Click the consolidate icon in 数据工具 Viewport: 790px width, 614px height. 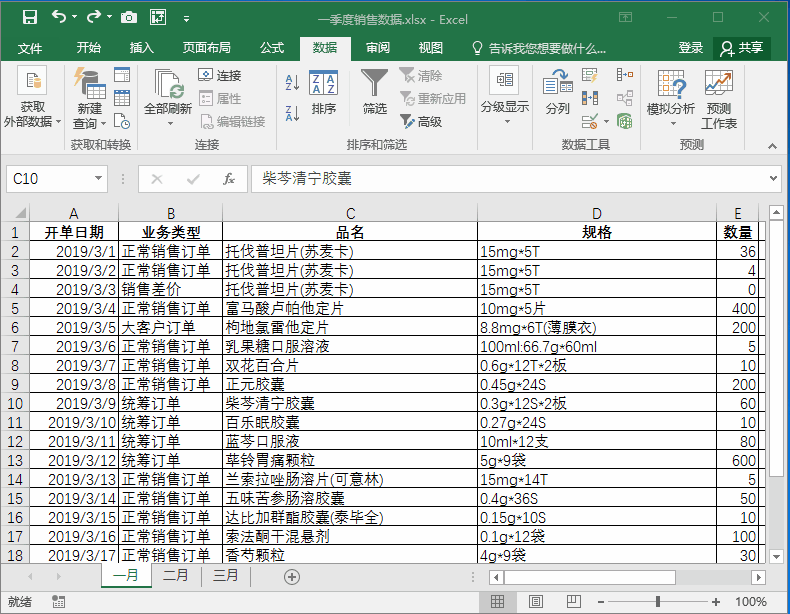click(x=625, y=75)
